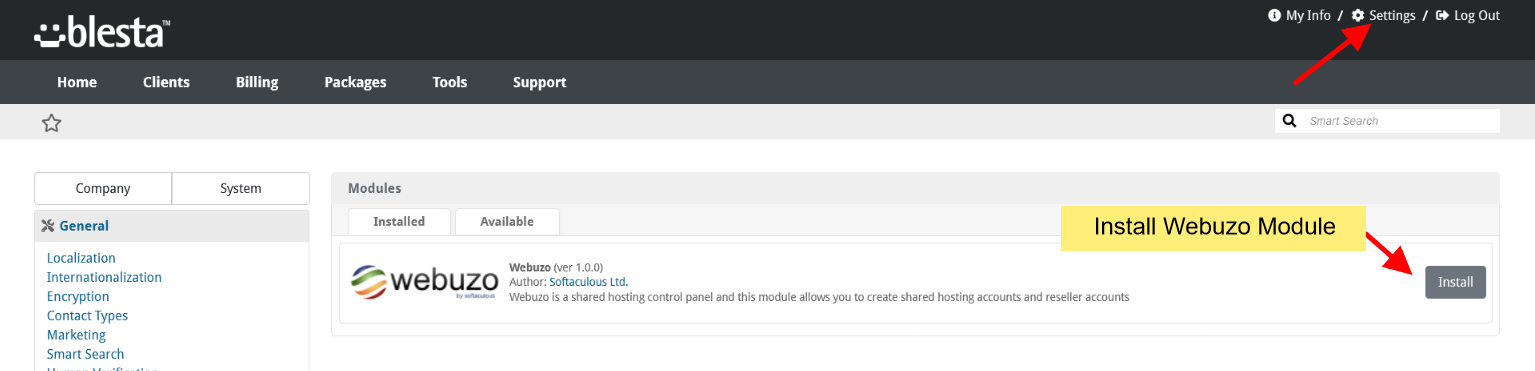This screenshot has height=371, width=1535.
Task: Click the Smart Search magnifier icon
Action: click(1290, 121)
